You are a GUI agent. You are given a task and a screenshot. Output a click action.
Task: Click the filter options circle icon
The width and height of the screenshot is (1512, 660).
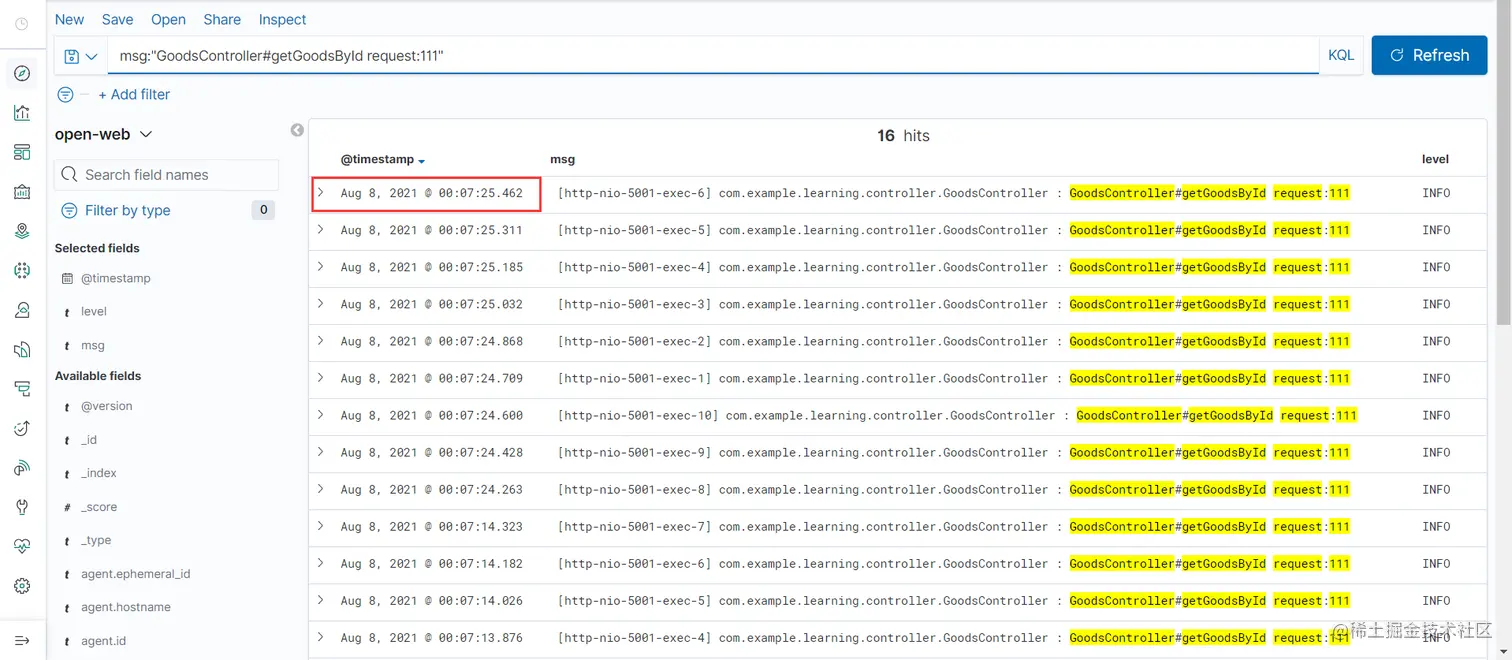click(x=65, y=94)
